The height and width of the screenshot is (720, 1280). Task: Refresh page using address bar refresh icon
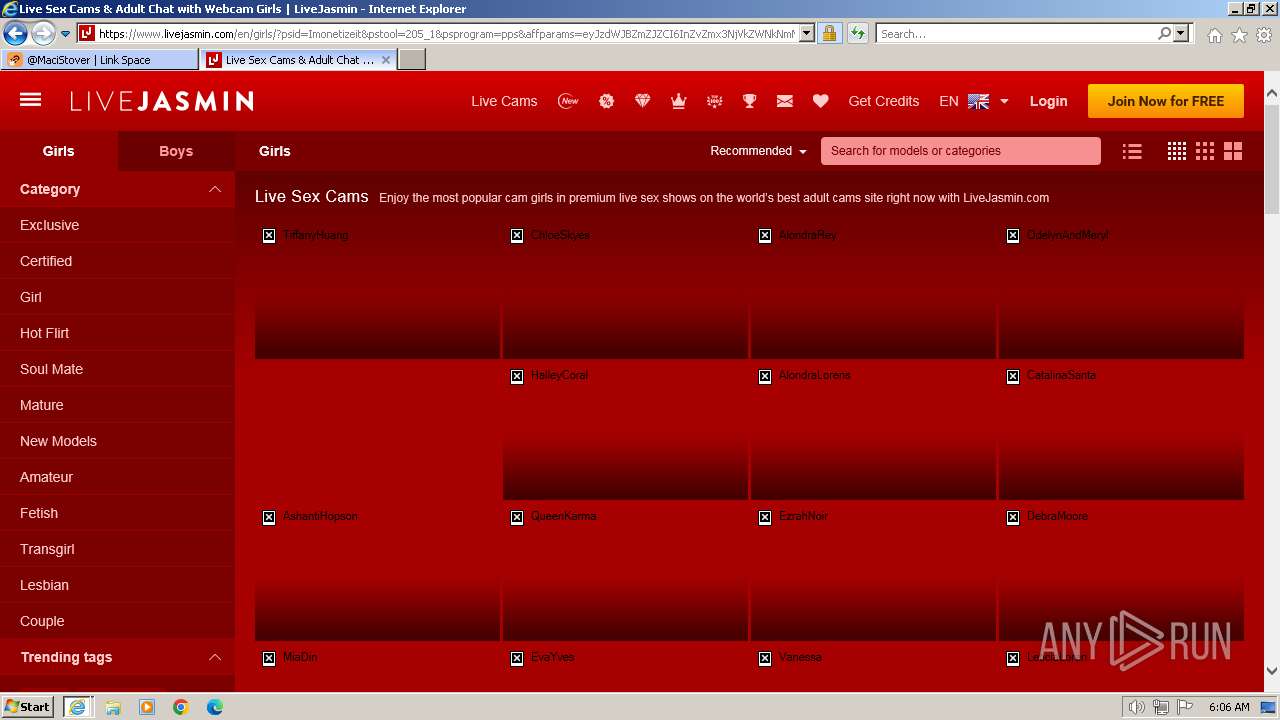[x=857, y=33]
